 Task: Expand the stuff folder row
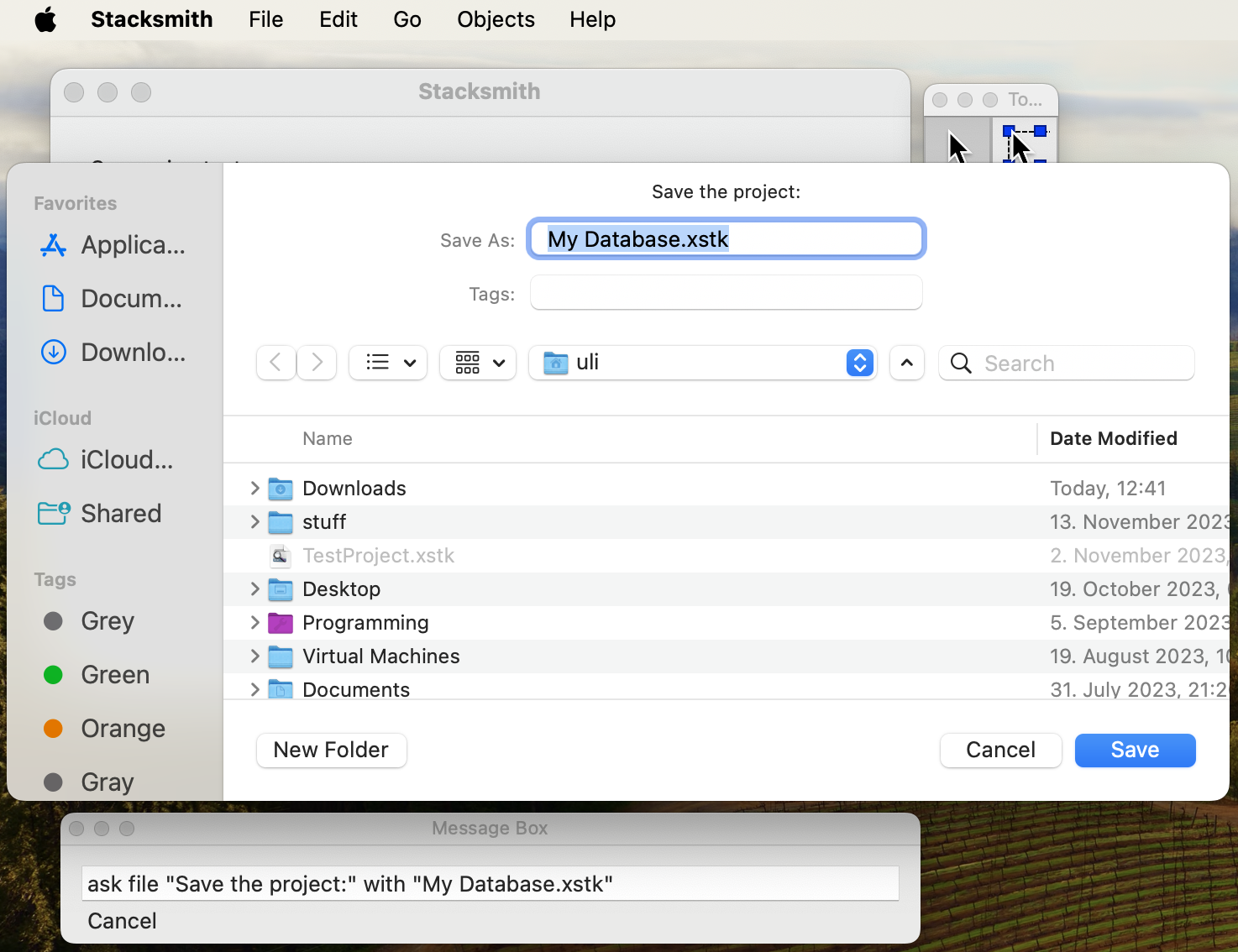point(254,521)
